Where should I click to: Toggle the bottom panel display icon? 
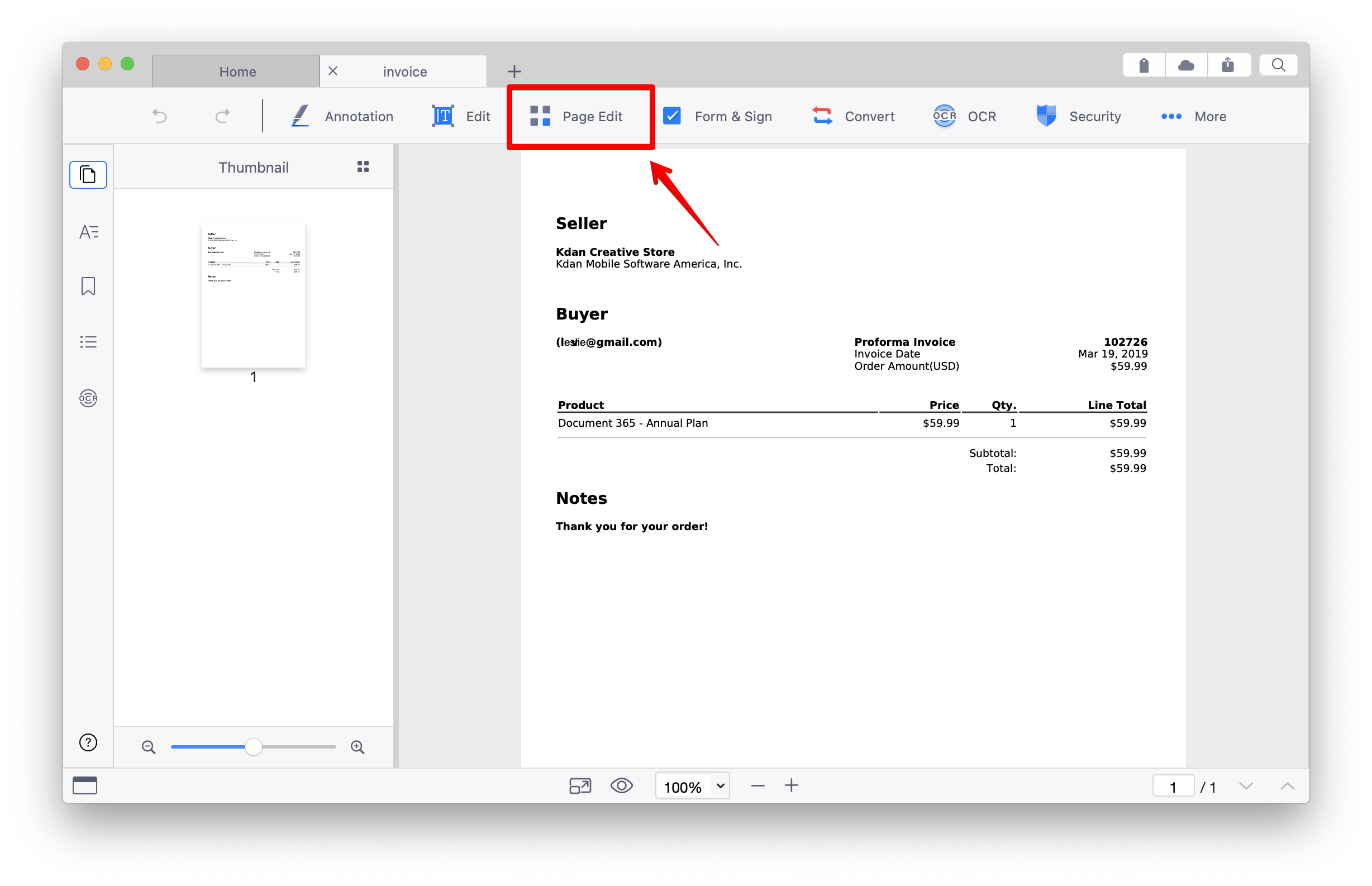click(84, 785)
